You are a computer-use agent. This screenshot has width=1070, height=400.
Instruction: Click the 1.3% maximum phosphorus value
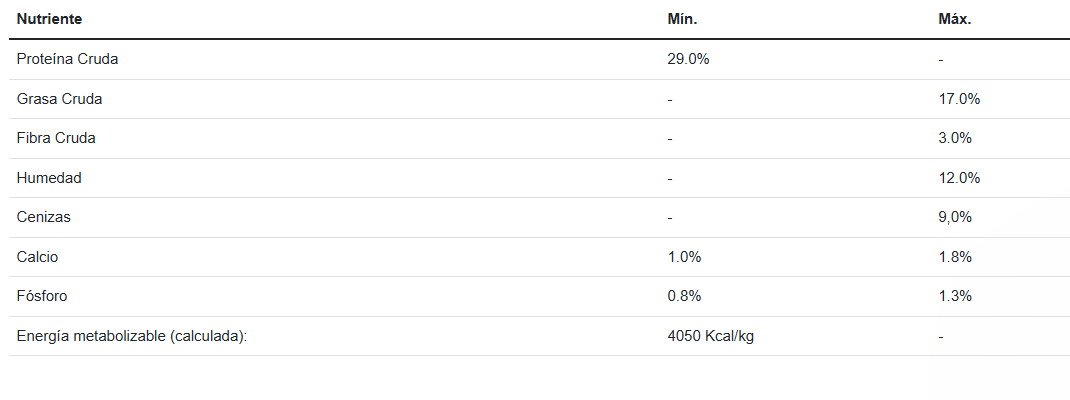955,296
